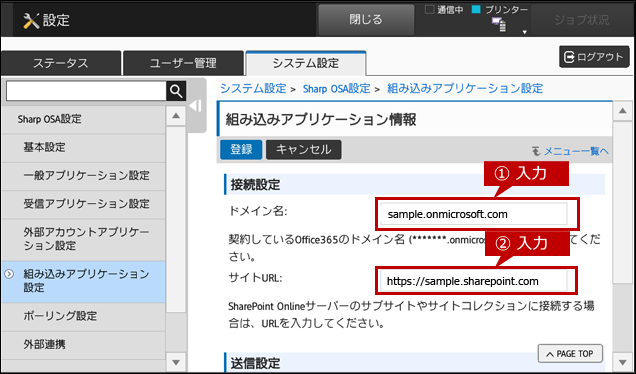Click the サイトURL input field
Image resolution: width=636 pixels, height=374 pixels.
(474, 281)
